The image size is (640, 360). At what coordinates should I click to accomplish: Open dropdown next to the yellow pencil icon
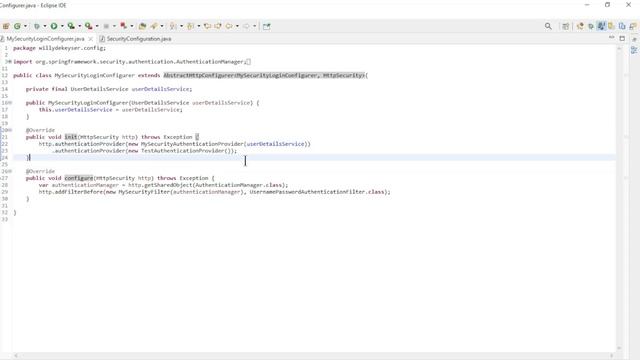[162, 26]
